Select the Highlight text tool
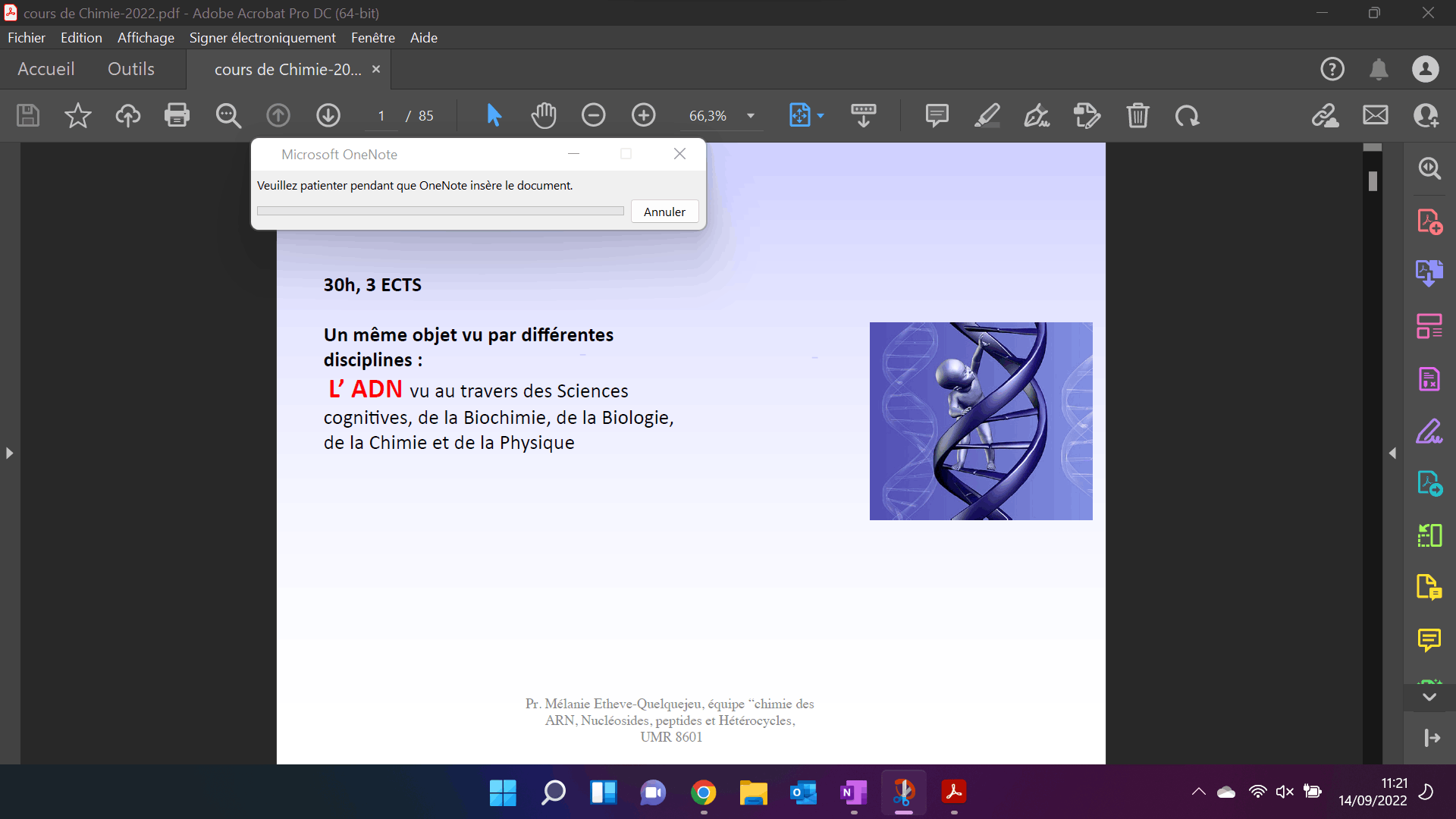The height and width of the screenshot is (819, 1456). pos(987,115)
